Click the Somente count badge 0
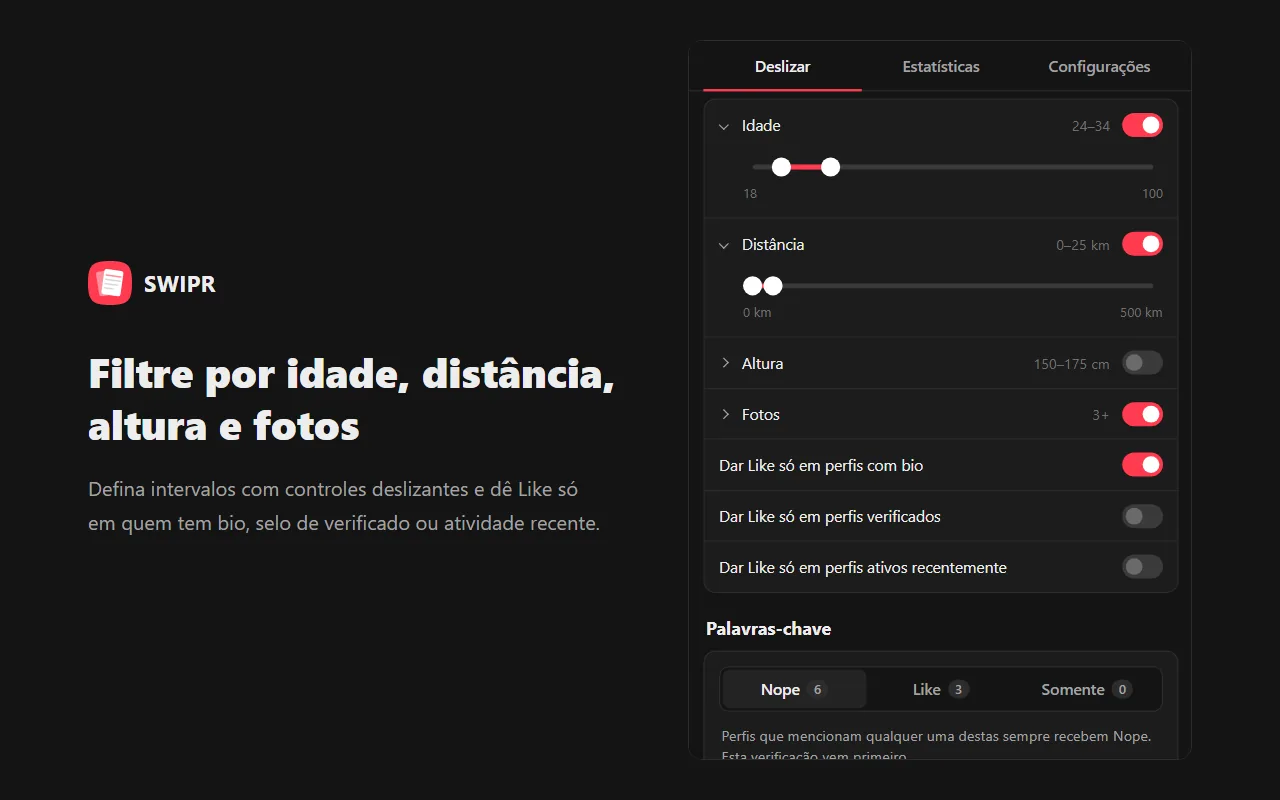This screenshot has height=800, width=1280. coord(1123,689)
